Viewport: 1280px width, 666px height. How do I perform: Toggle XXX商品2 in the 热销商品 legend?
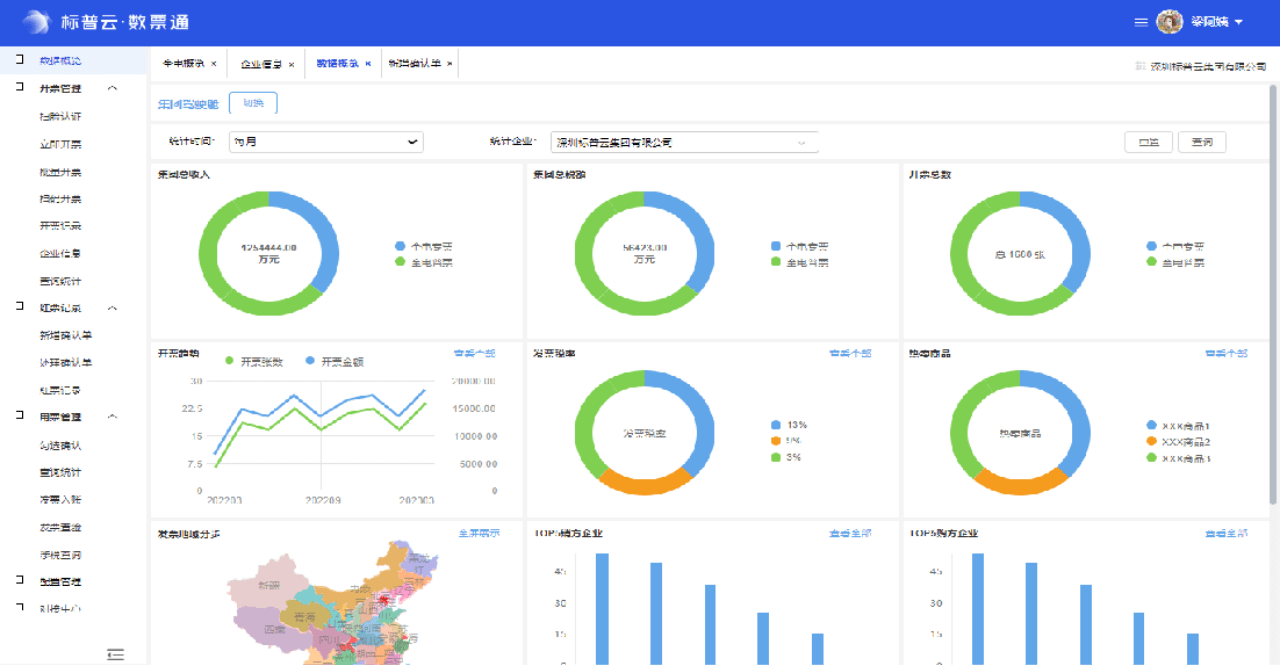1152,441
